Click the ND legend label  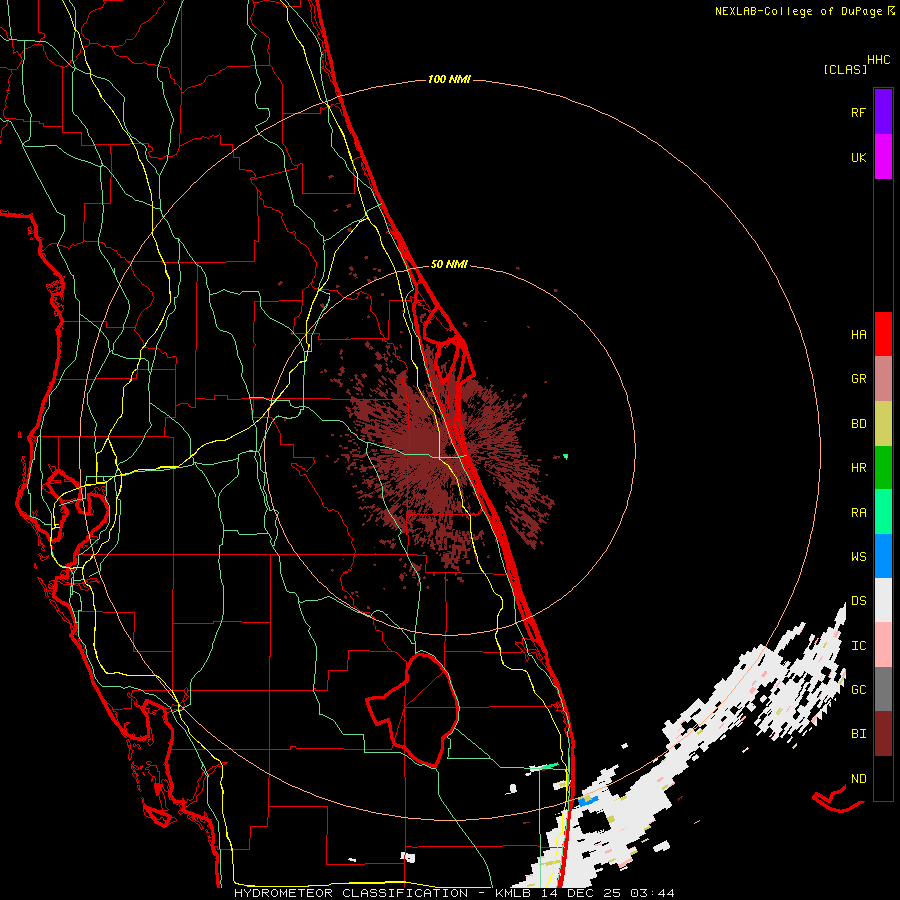click(x=858, y=779)
